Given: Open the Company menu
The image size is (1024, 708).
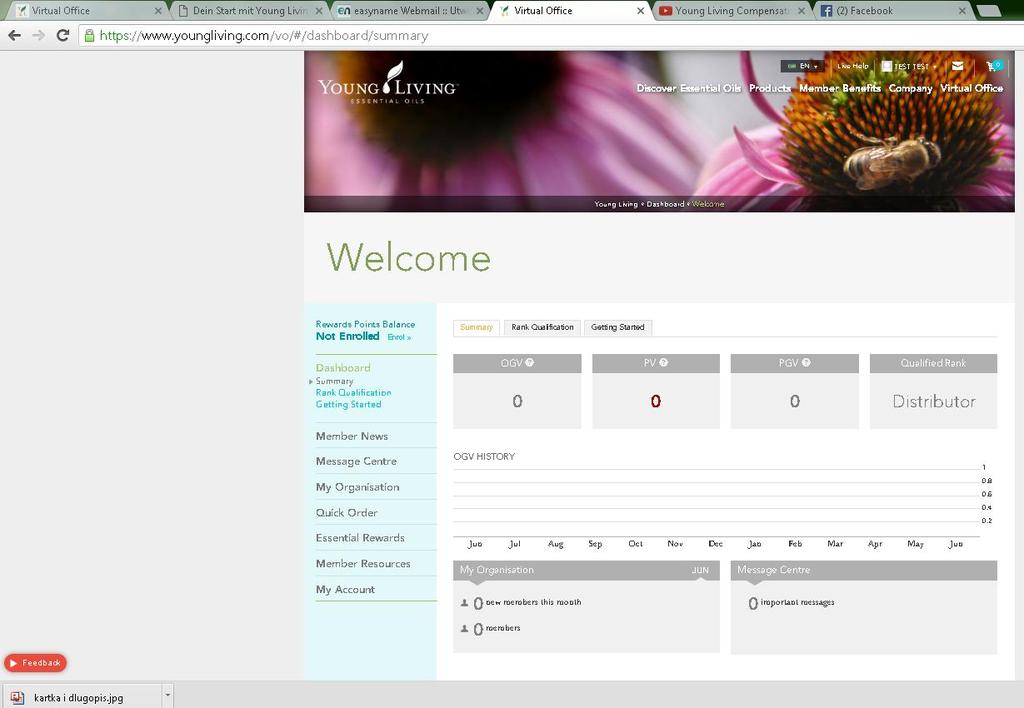Looking at the screenshot, I should (x=910, y=88).
